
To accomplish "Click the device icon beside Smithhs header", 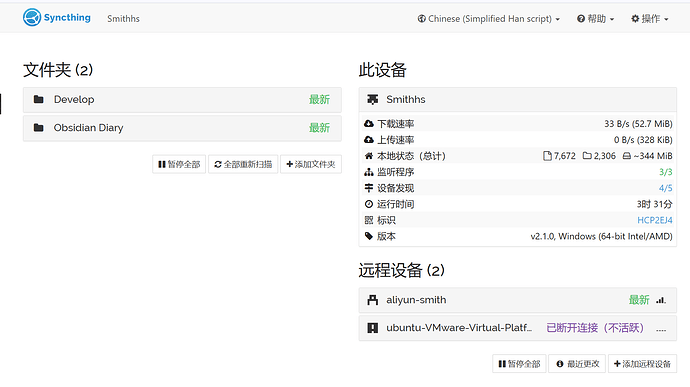I will point(373,100).
